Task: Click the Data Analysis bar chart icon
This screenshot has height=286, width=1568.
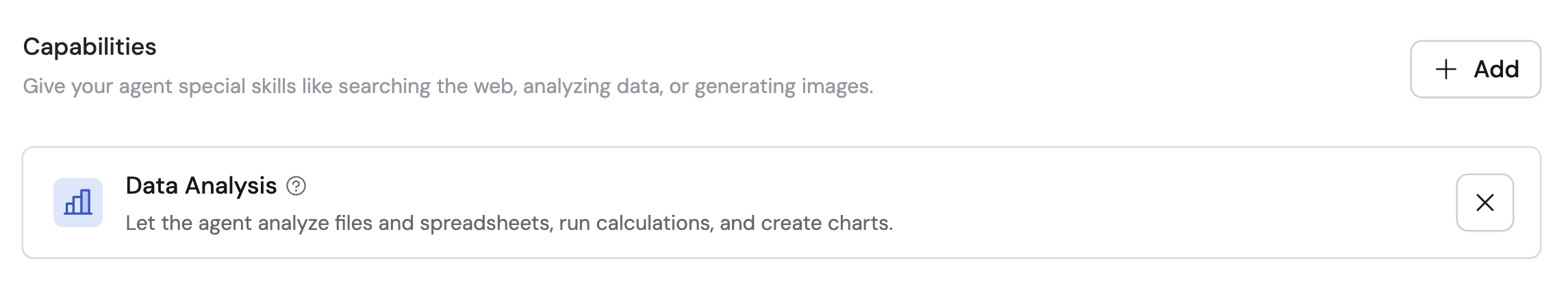Action: [x=78, y=203]
